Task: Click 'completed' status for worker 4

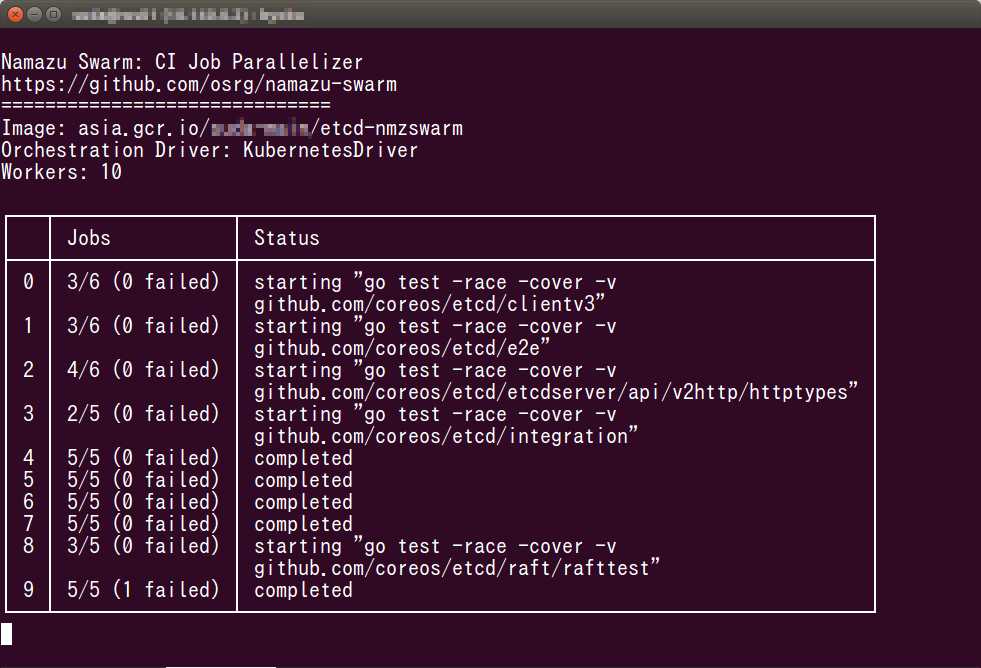Action: pos(303,458)
